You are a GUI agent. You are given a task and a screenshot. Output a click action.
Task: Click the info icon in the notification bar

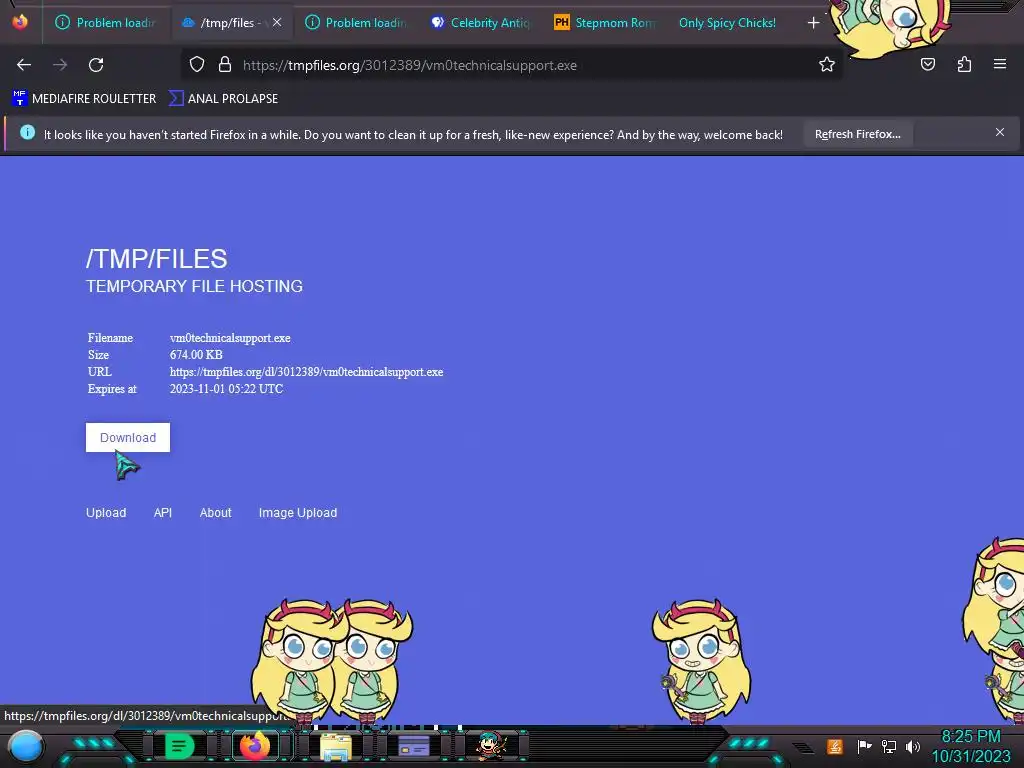(27, 133)
